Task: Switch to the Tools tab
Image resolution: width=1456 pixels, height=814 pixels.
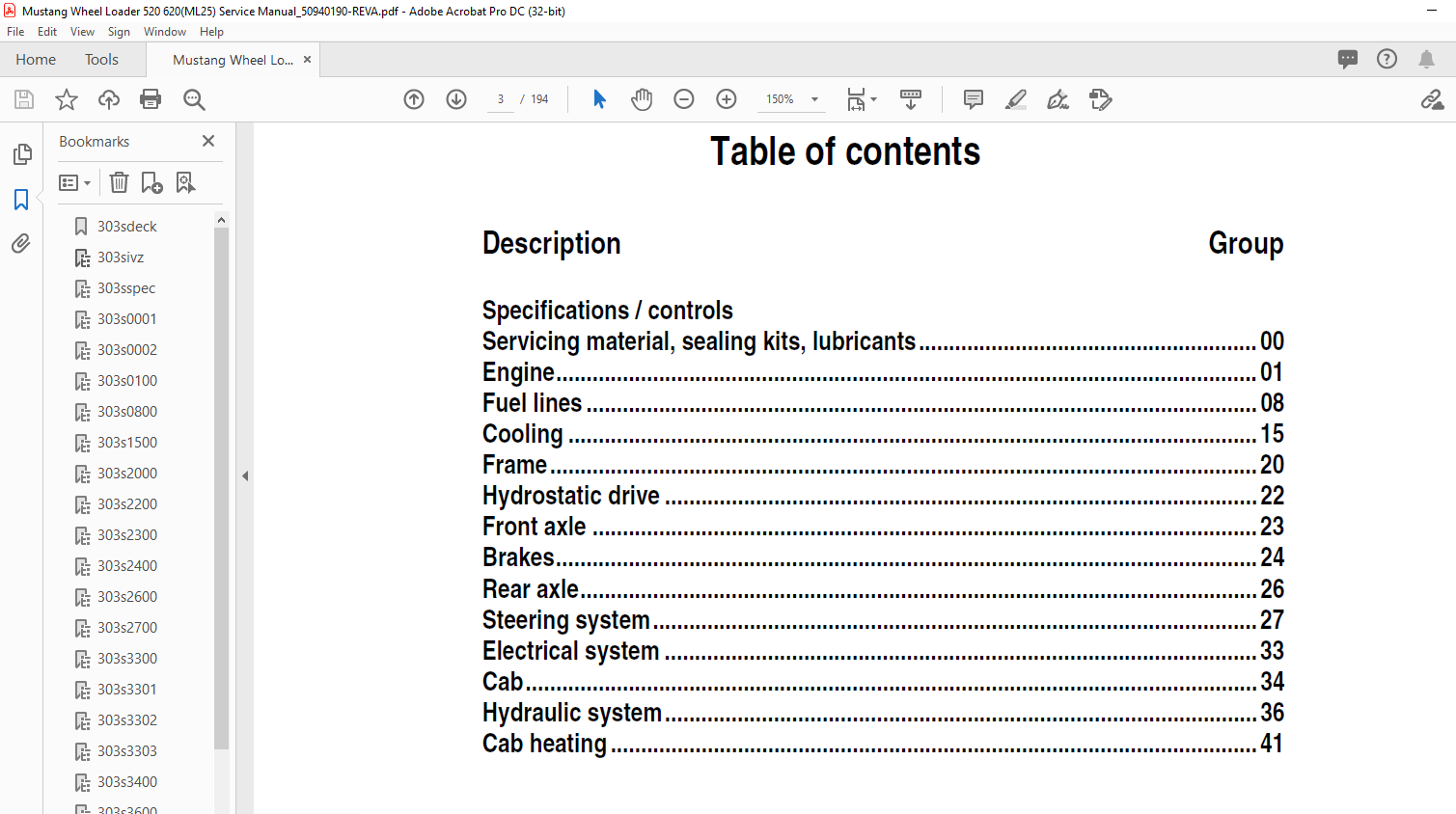Action: (x=101, y=60)
